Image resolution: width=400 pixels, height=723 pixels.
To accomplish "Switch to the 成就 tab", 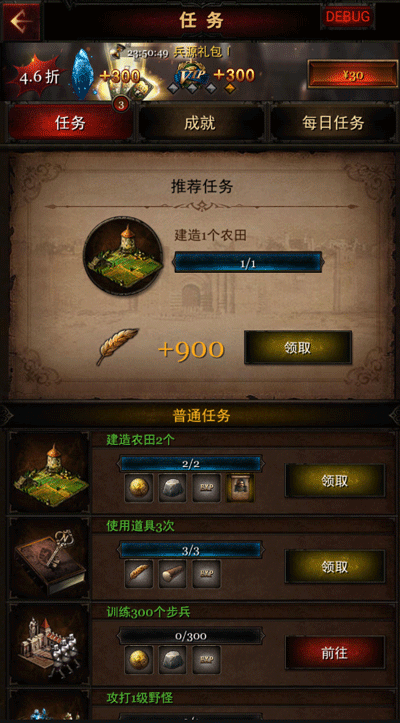I will pos(200,123).
